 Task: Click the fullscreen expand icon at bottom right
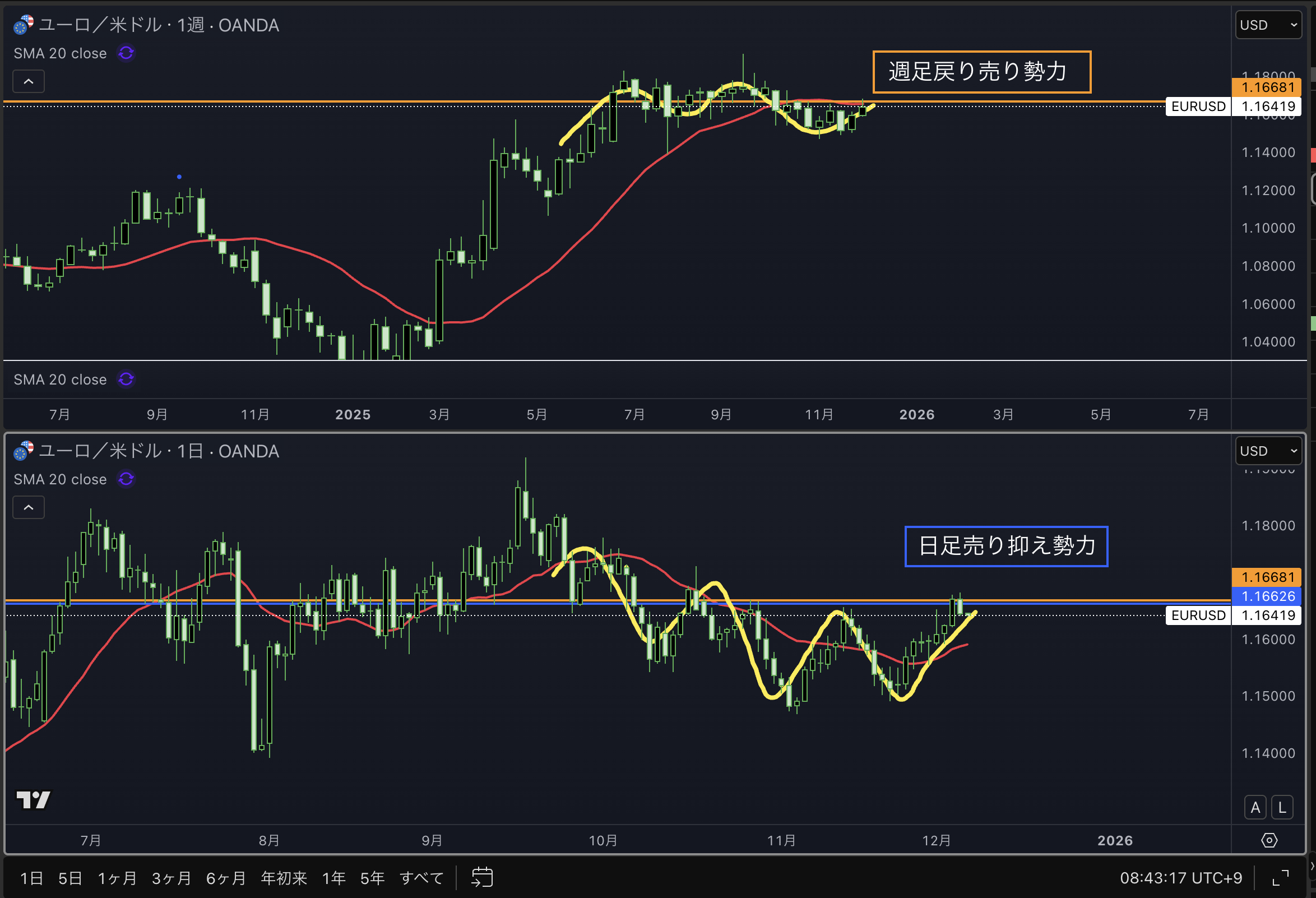1280,878
